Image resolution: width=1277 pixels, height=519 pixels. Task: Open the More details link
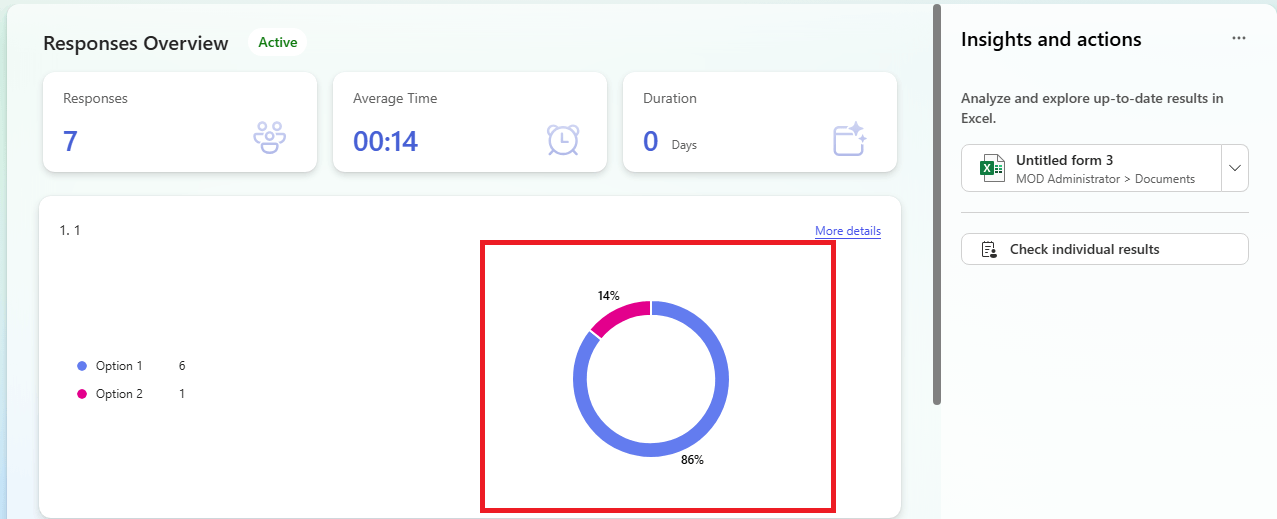click(x=848, y=231)
